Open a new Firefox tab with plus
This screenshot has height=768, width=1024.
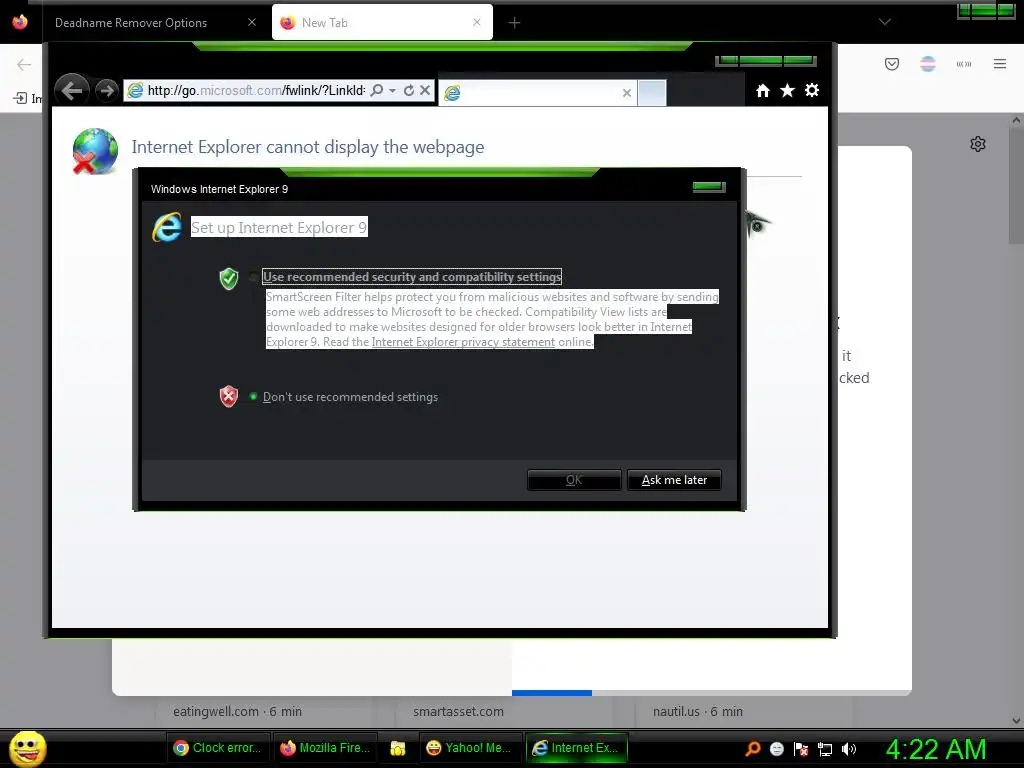[x=514, y=23]
